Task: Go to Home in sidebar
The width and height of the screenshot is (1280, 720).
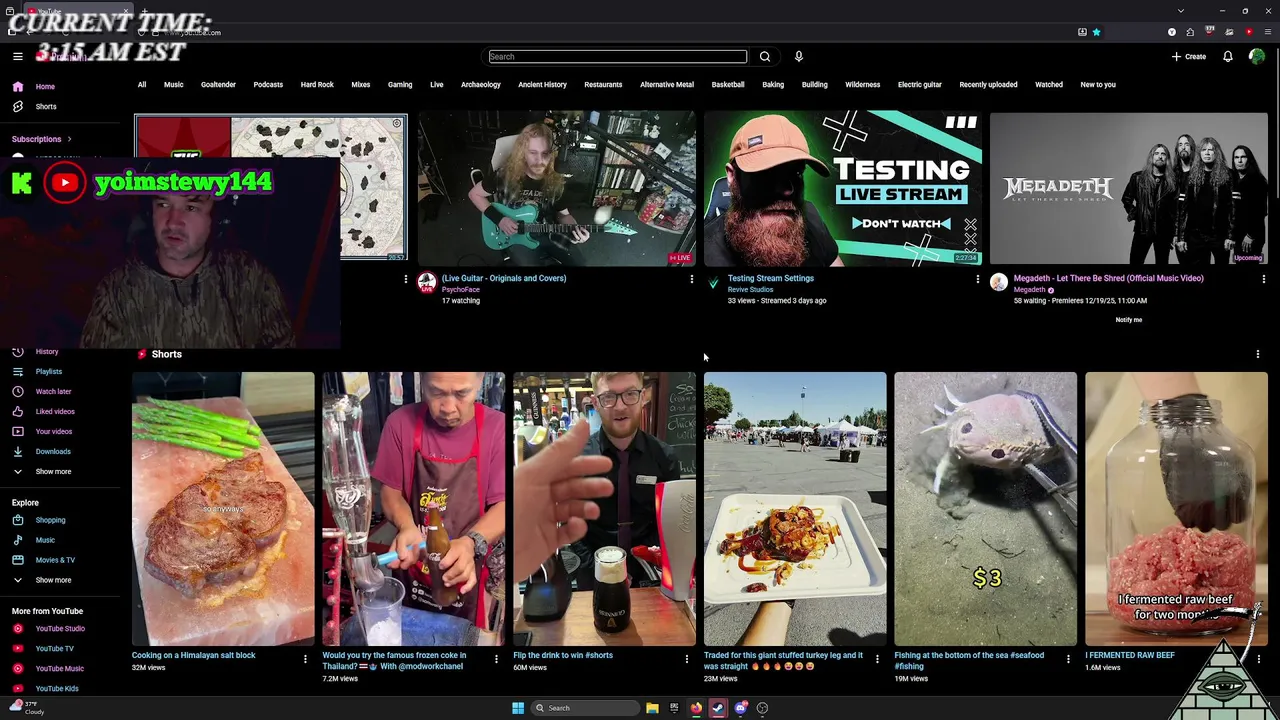Action: point(45,87)
